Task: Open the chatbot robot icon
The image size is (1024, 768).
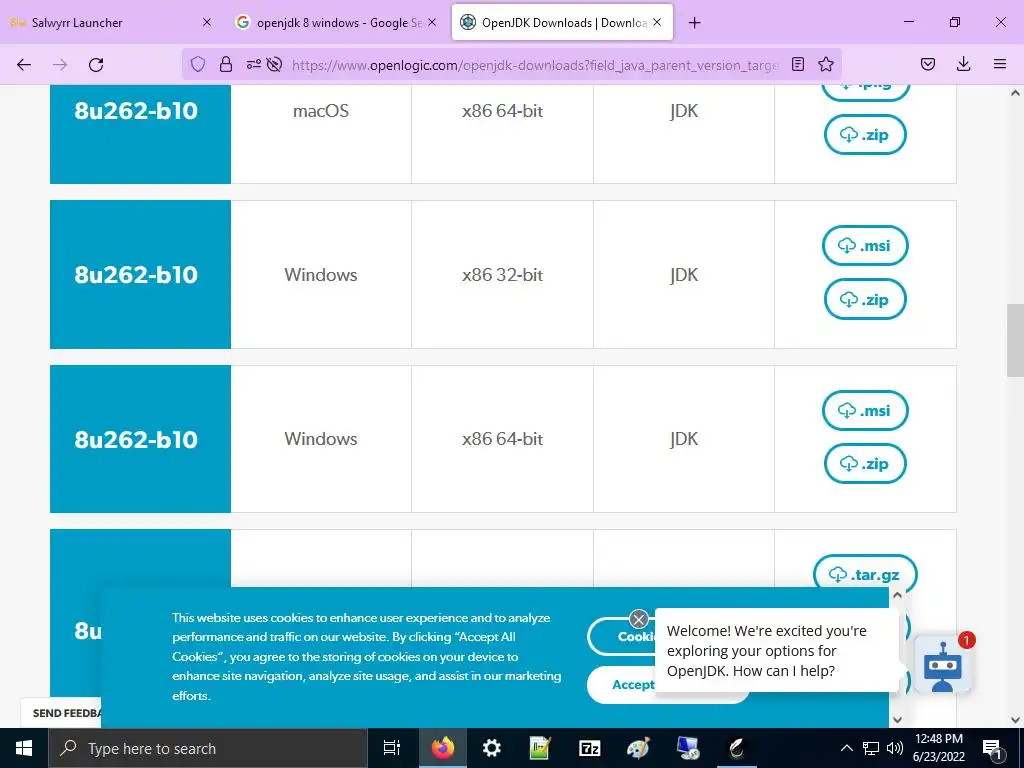Action: 942,665
